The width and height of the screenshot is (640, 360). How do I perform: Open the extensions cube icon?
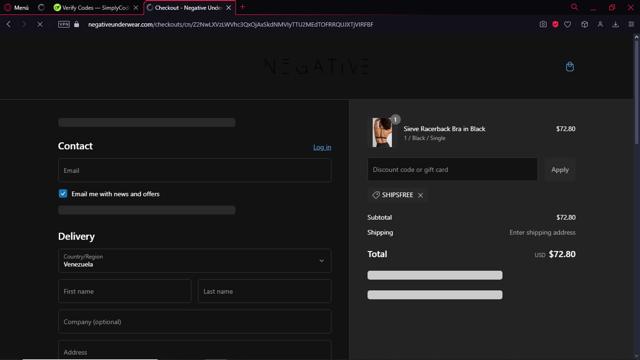tap(584, 24)
